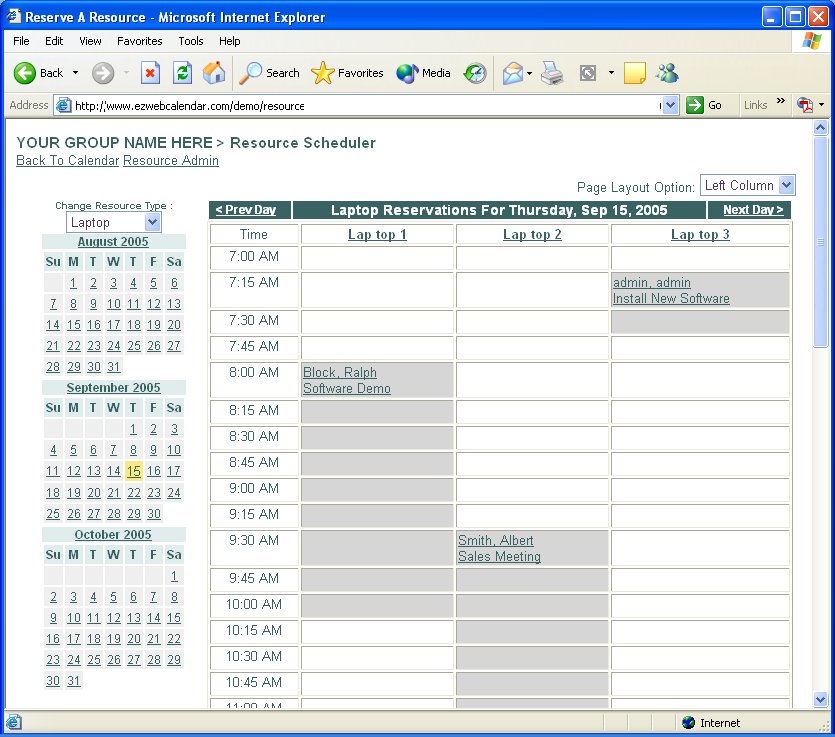Expand the address bar URL dropdown

670,105
